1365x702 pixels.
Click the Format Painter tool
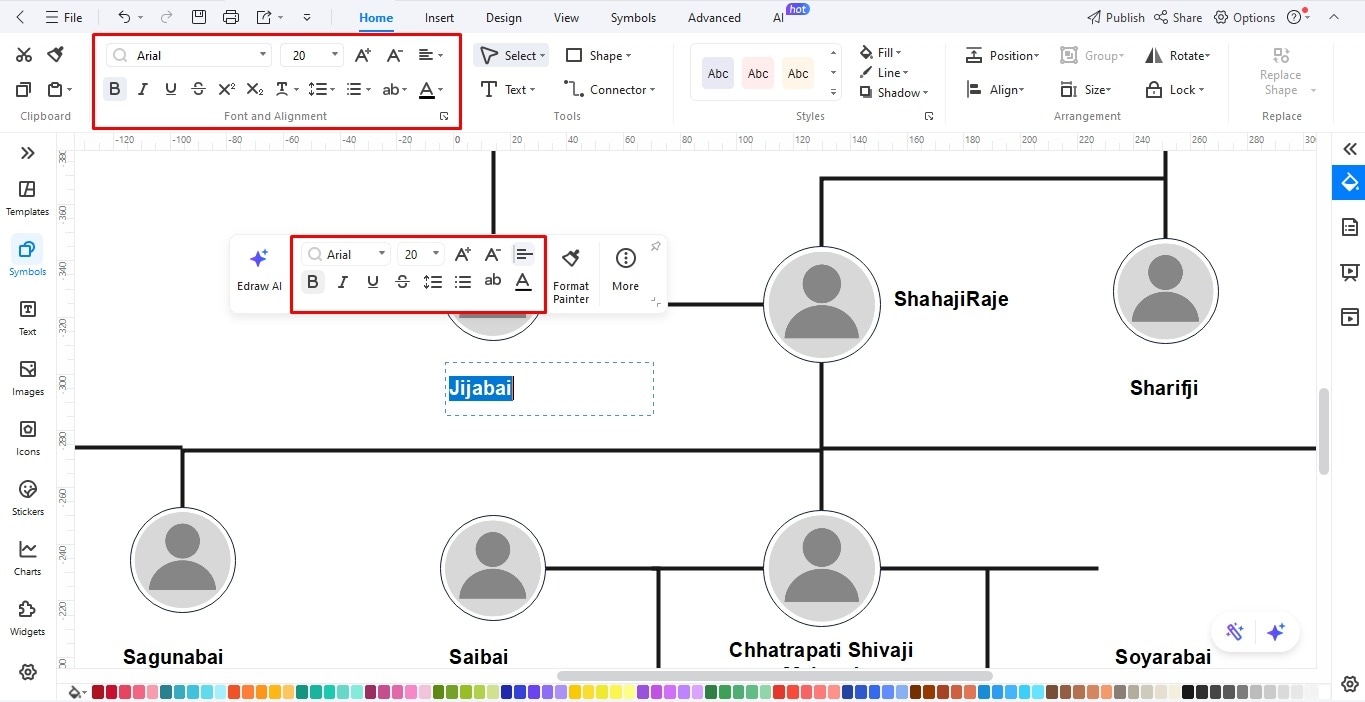[x=571, y=271]
